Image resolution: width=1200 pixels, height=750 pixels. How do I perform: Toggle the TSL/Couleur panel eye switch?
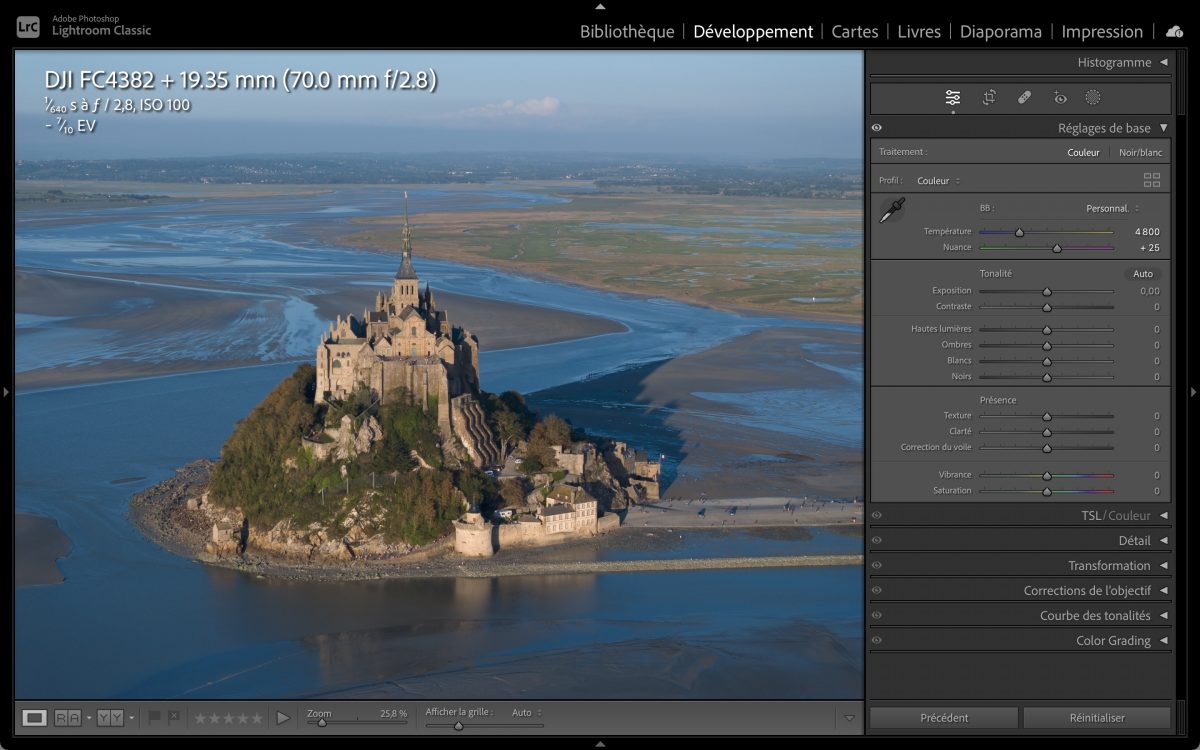point(877,516)
